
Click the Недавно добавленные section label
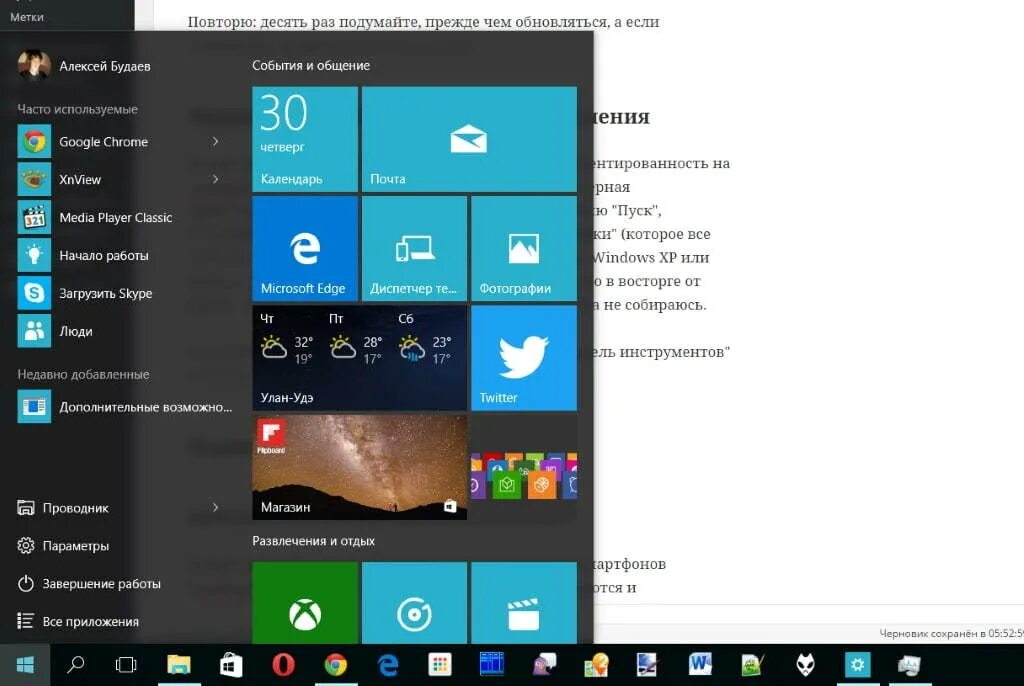pyautogui.click(x=83, y=374)
